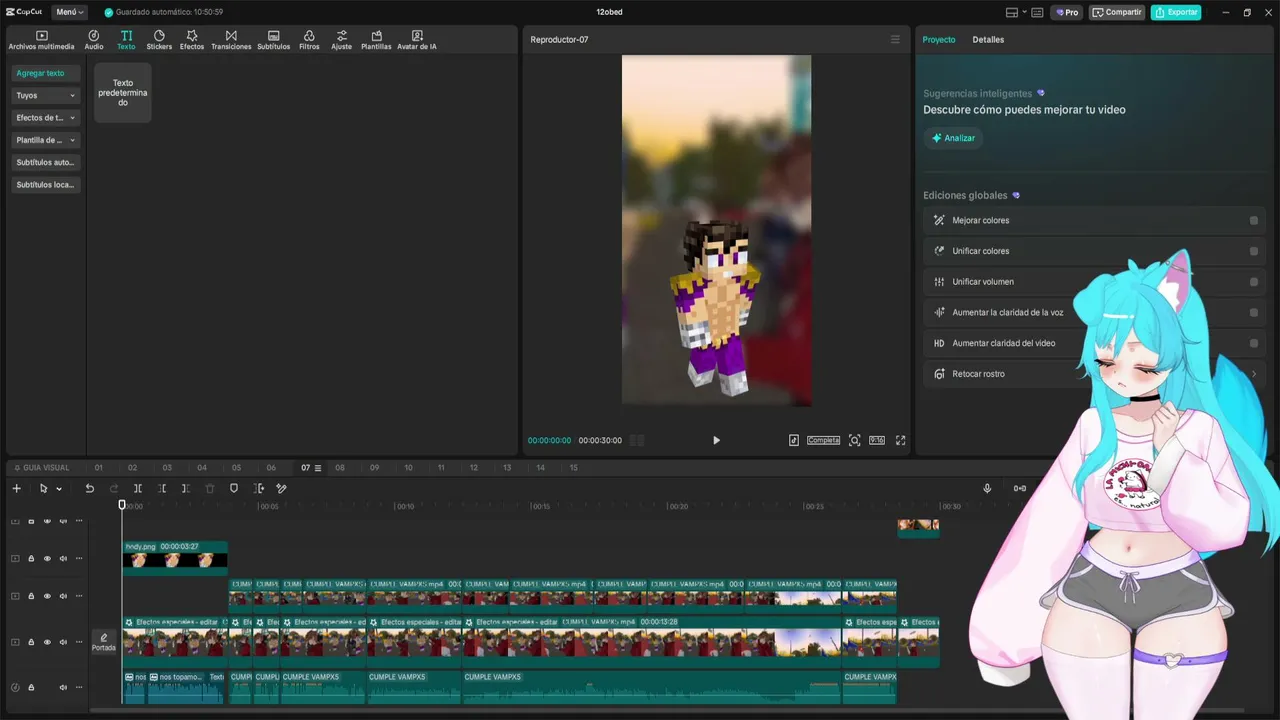Open the Archivos multimedia panel
This screenshot has height=720, width=1280.
(x=41, y=40)
